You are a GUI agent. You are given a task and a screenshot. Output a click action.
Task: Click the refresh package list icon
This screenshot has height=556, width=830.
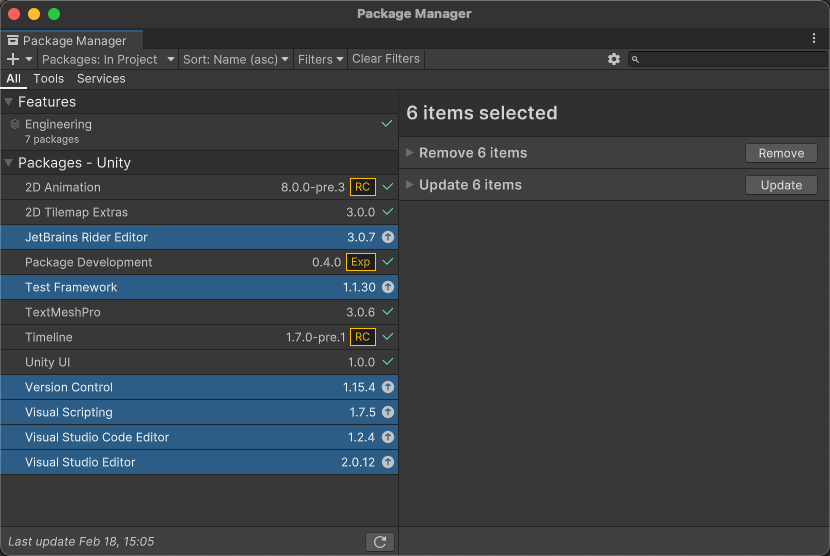(x=379, y=542)
